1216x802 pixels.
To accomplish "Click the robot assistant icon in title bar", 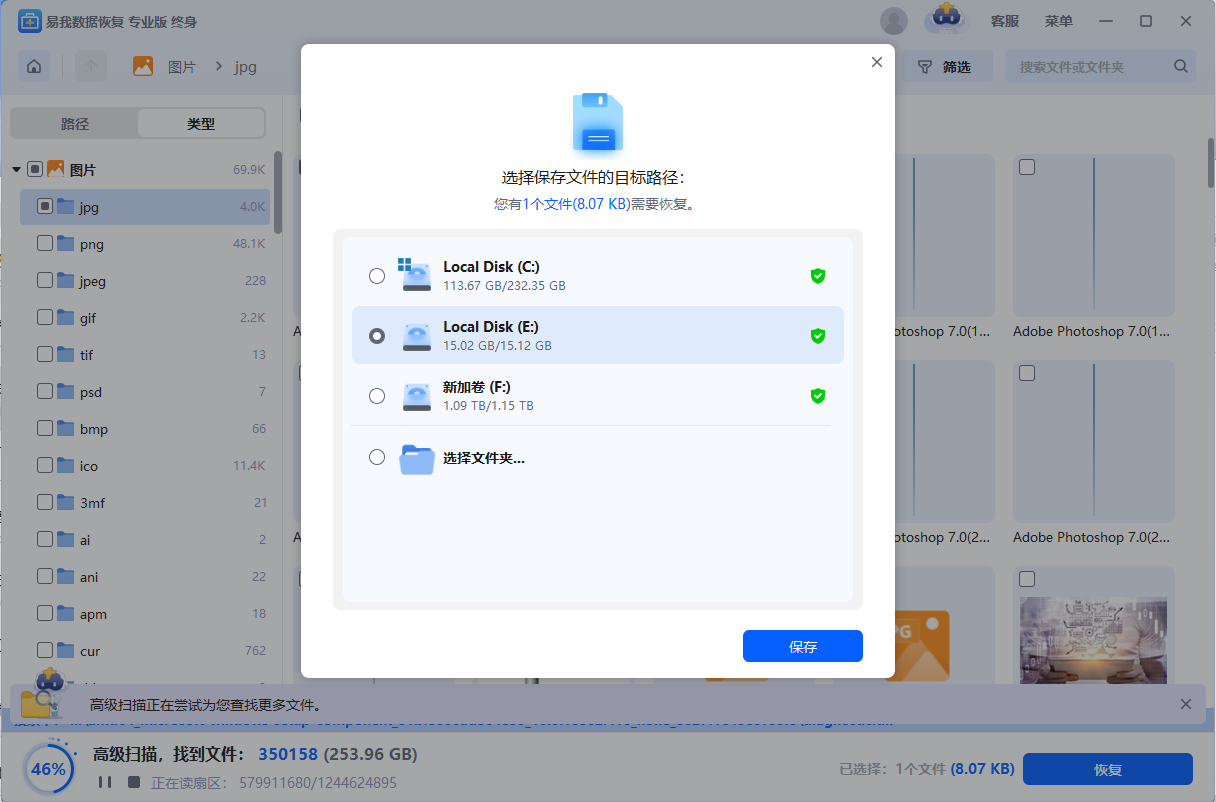I will [946, 19].
